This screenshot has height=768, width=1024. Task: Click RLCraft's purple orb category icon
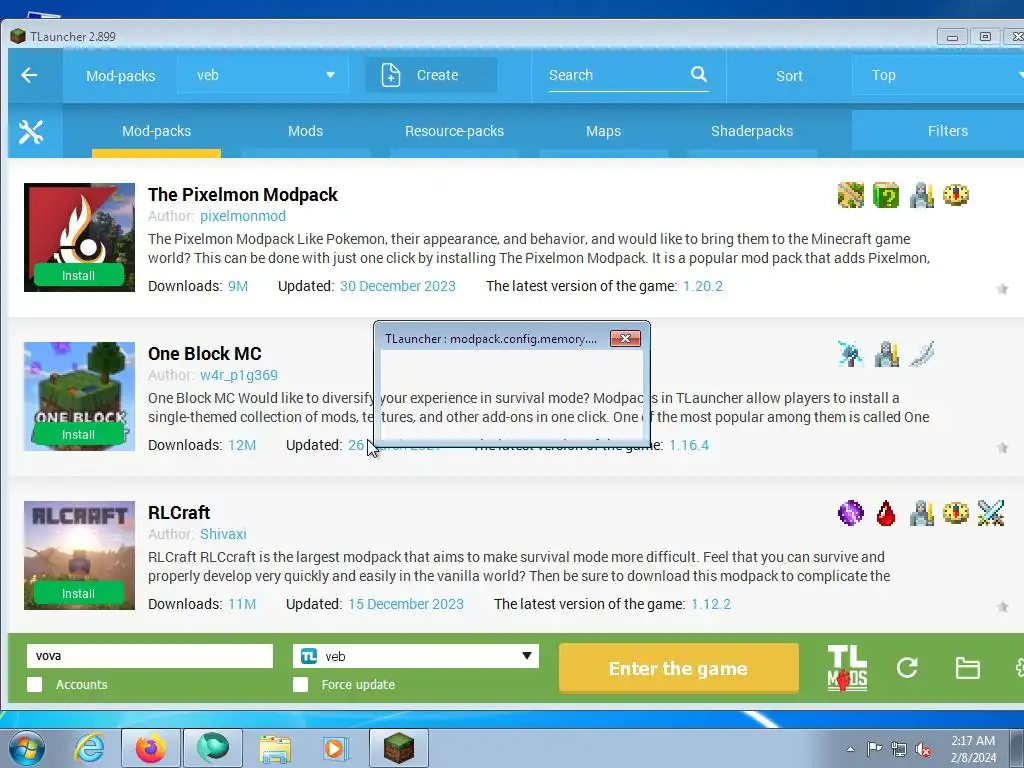[851, 513]
